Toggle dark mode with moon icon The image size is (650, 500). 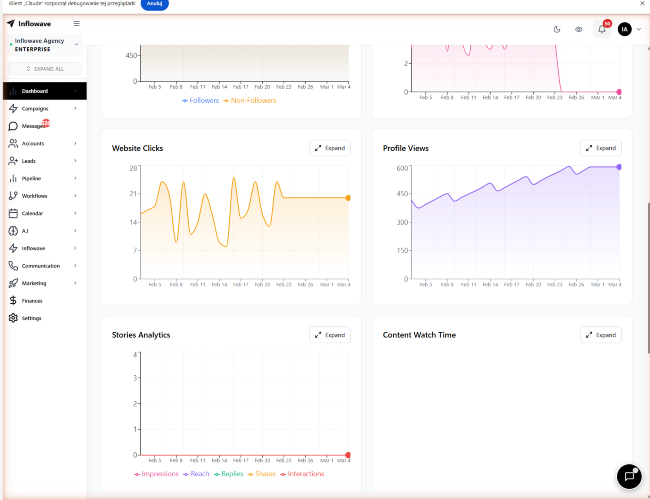(x=557, y=29)
